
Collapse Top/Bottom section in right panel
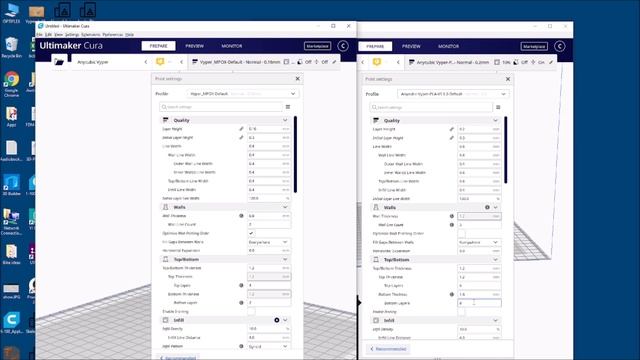pyautogui.click(x=495, y=260)
